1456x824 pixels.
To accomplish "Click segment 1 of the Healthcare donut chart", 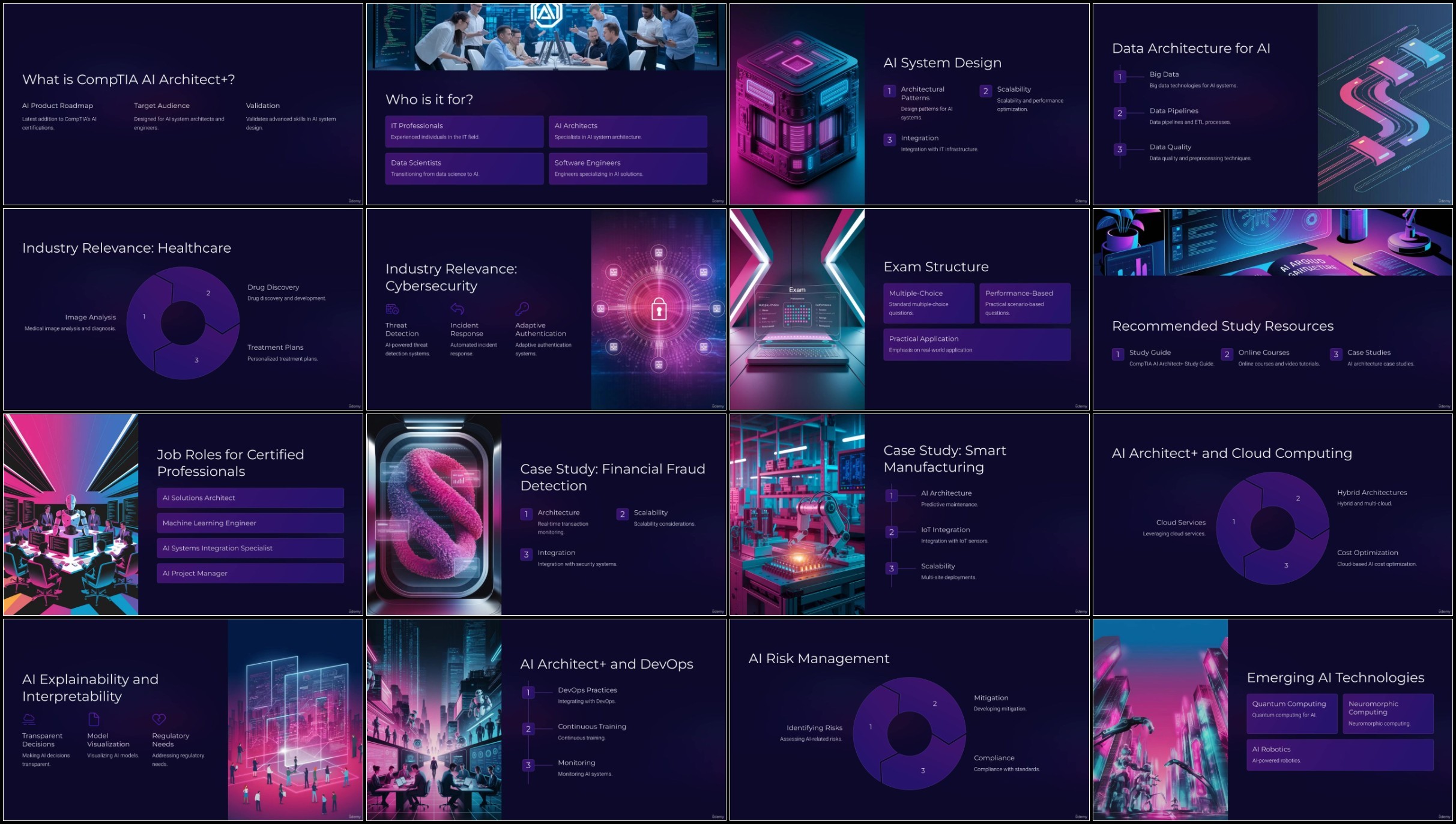I will pos(145,317).
